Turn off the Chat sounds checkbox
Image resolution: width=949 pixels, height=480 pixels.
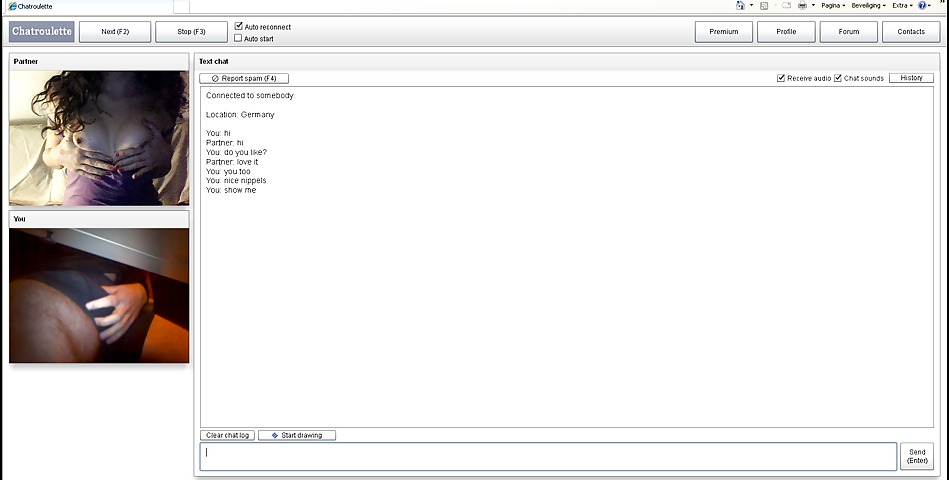tap(838, 78)
